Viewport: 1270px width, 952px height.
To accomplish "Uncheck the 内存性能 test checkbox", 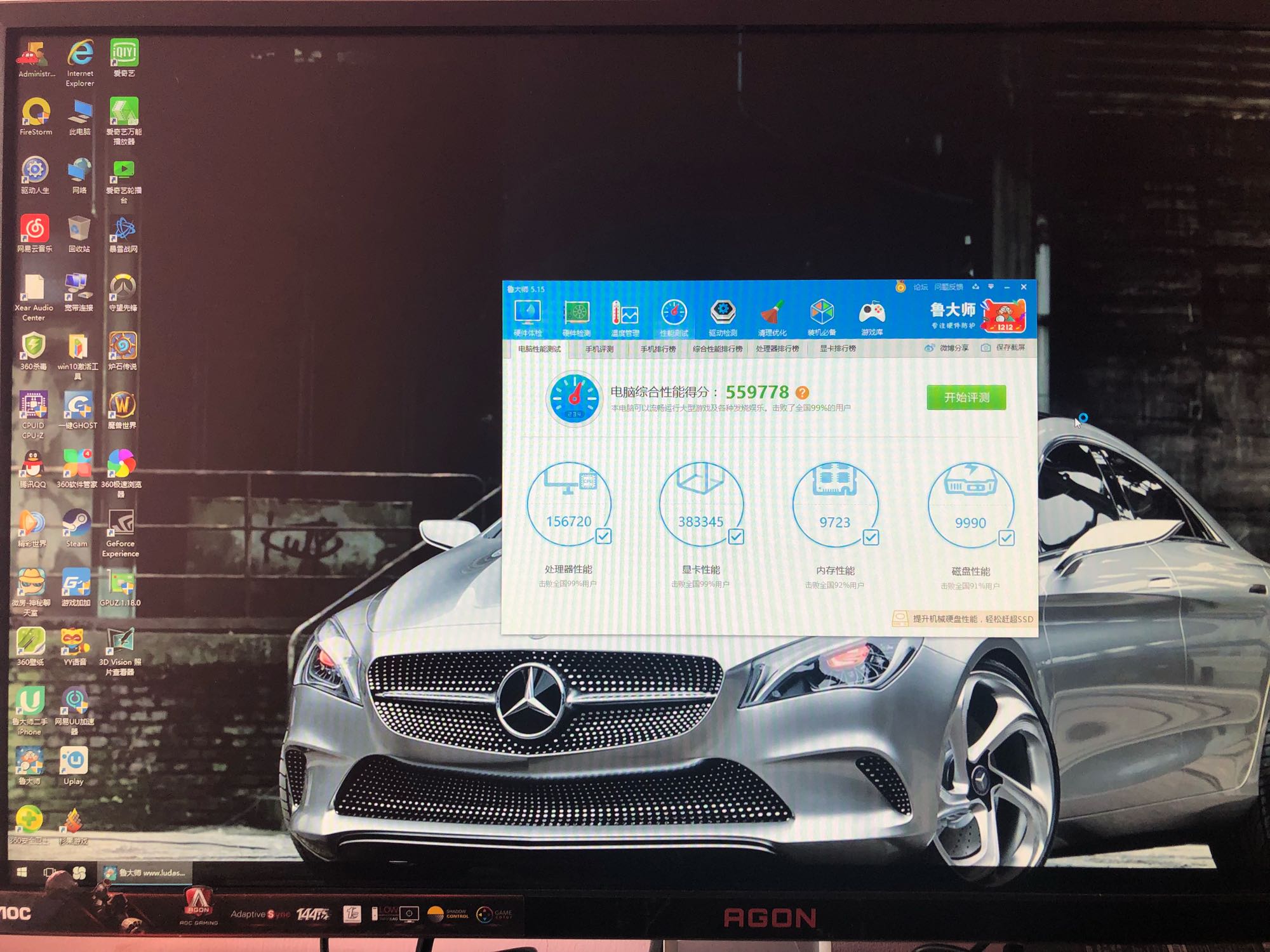I will 871,538.
